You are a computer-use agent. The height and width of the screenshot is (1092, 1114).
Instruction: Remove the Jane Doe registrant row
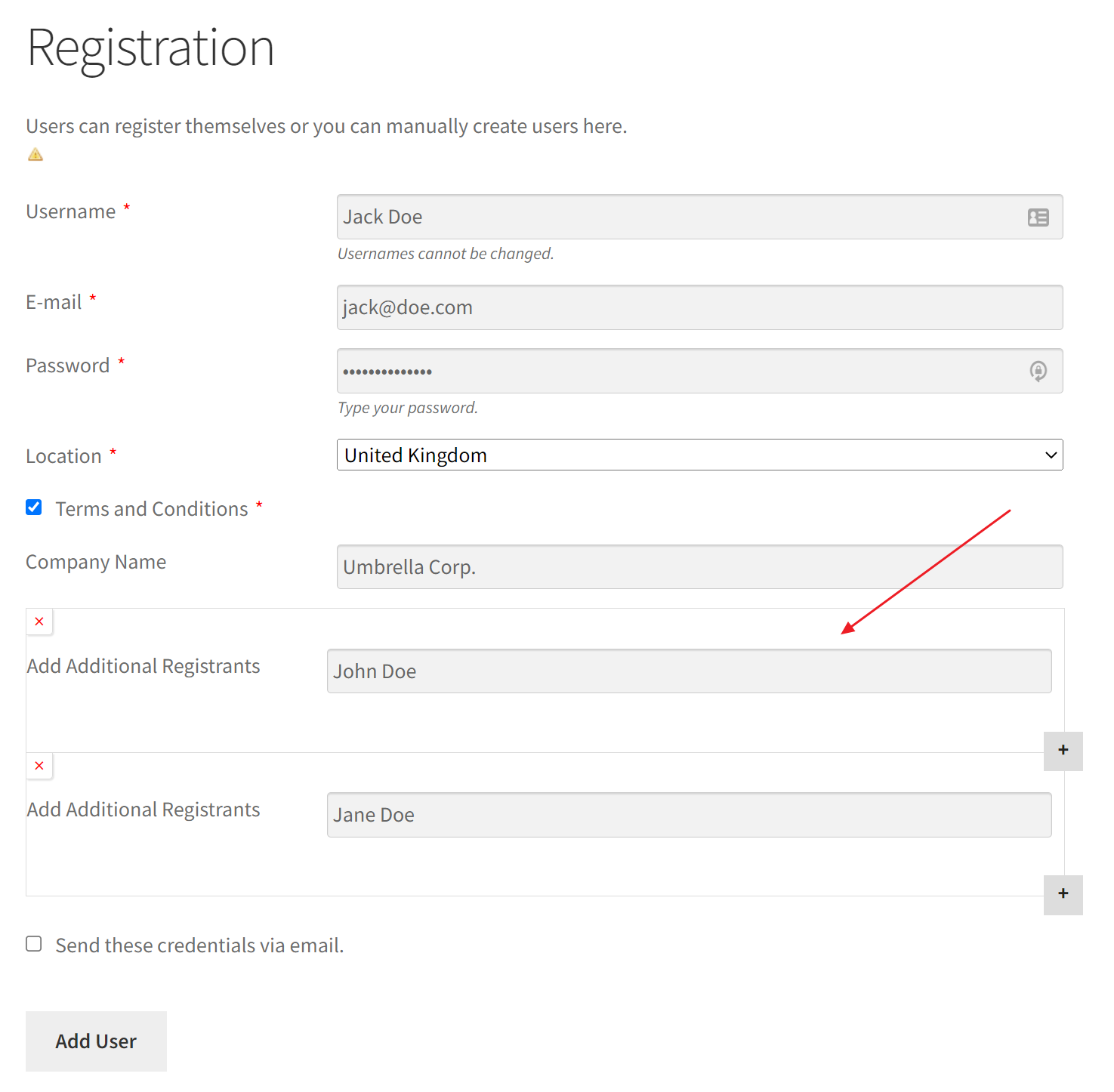click(39, 766)
